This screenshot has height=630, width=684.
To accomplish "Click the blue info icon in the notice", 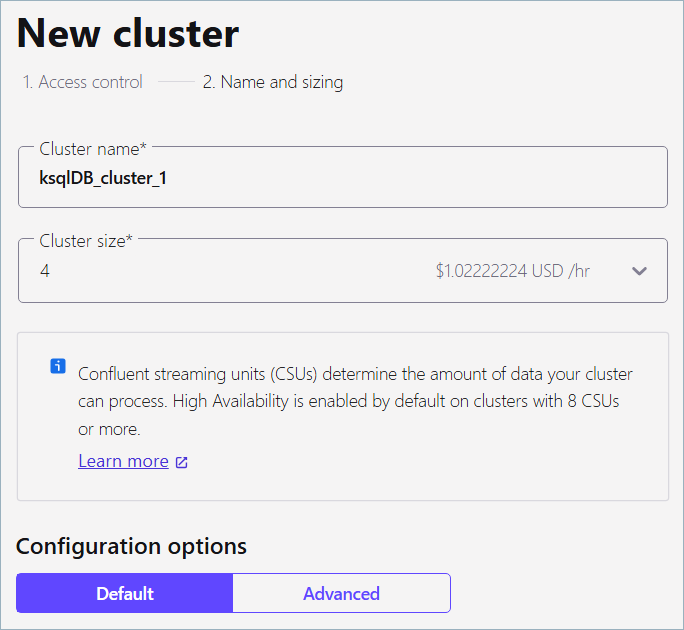I will tap(58, 366).
